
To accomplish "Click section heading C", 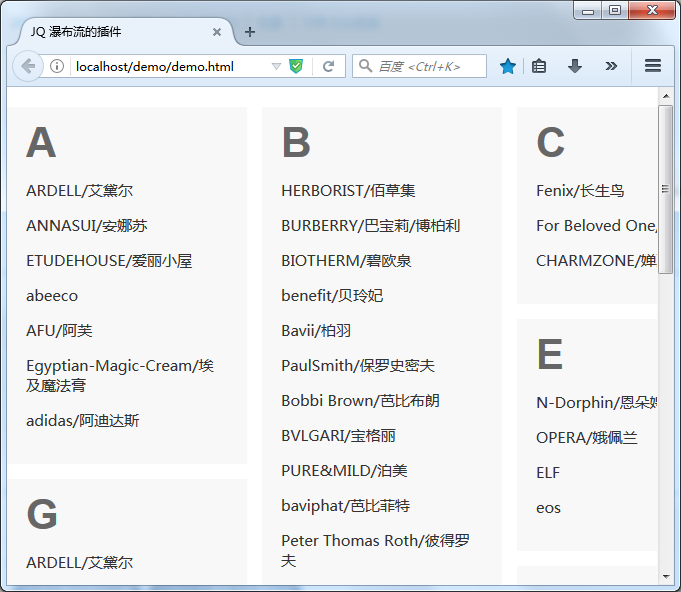I will pos(551,142).
